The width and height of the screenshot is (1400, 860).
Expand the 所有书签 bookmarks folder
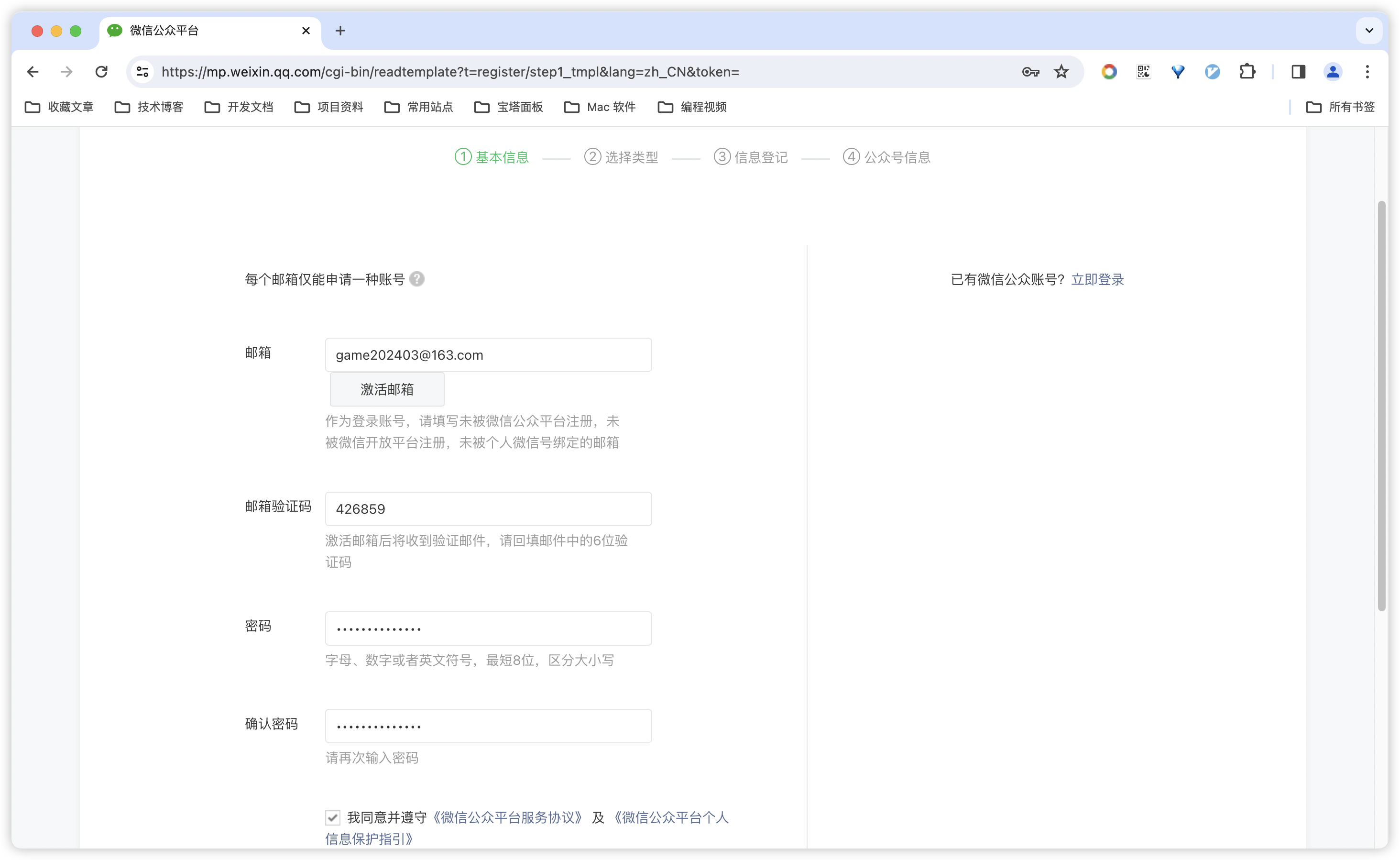[x=1340, y=107]
